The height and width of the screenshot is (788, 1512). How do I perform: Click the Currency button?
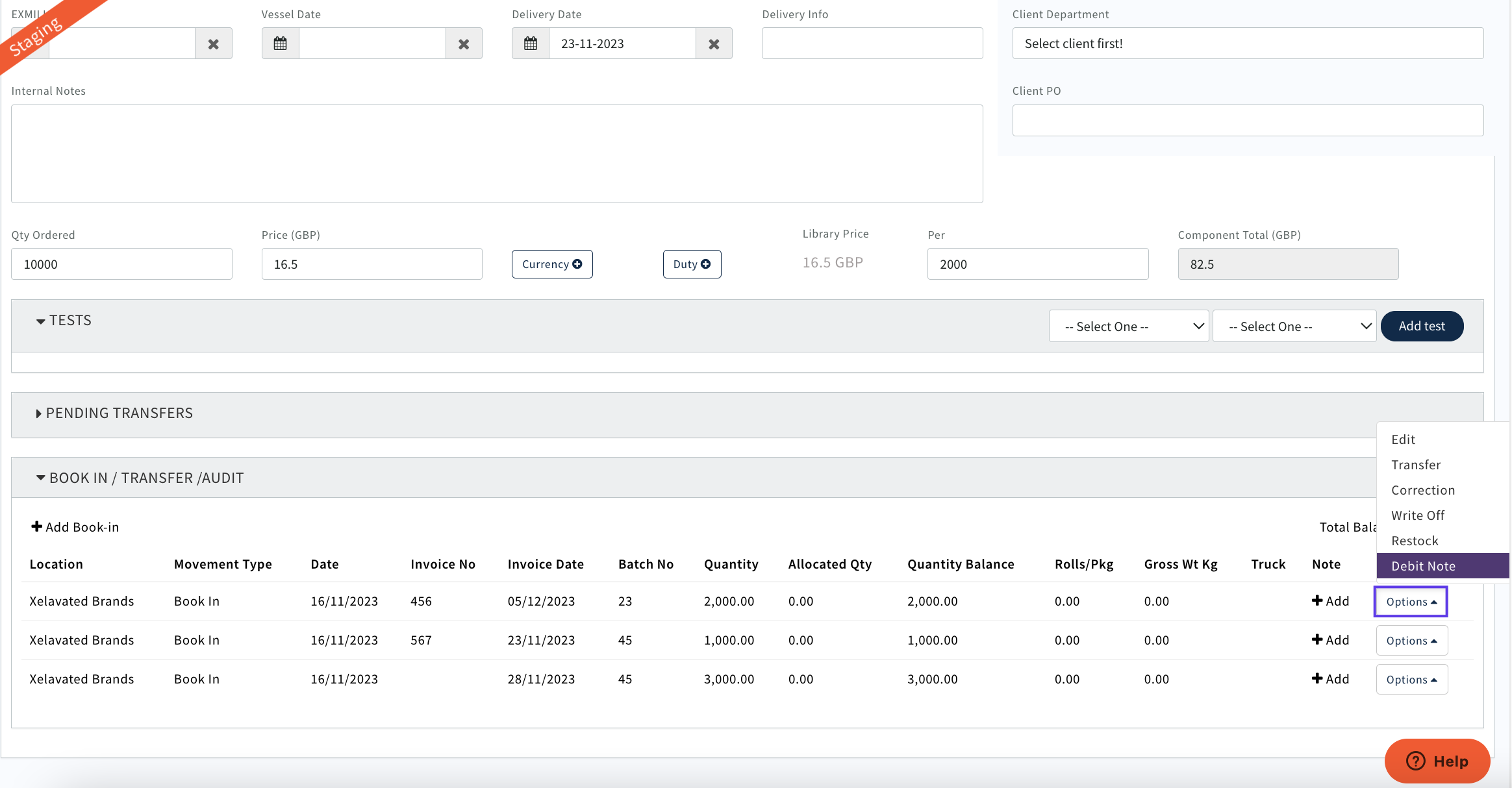552,264
